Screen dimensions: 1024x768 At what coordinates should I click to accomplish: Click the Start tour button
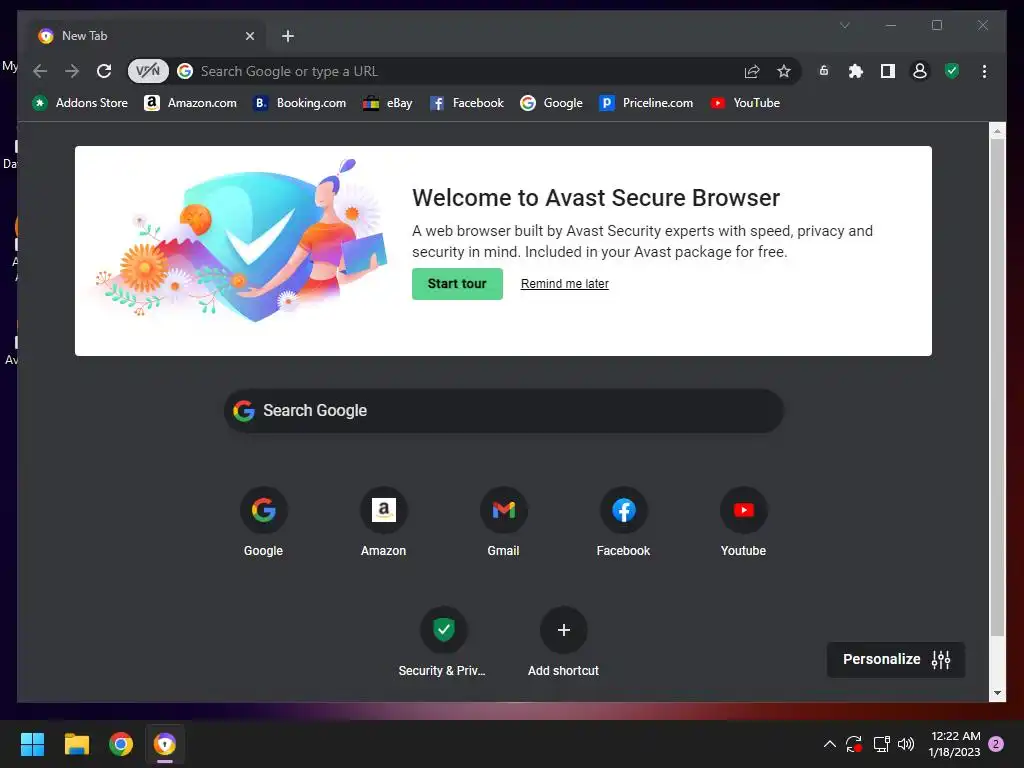pyautogui.click(x=457, y=283)
